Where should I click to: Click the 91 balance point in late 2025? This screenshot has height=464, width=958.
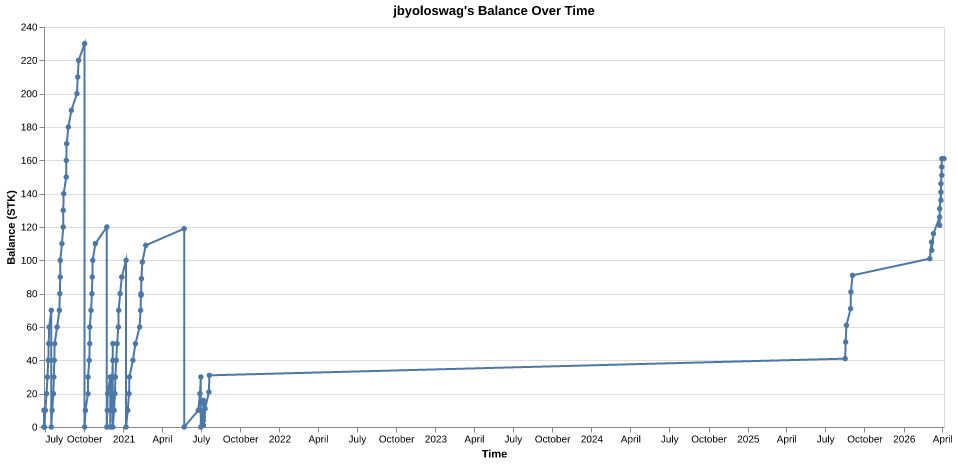852,275
